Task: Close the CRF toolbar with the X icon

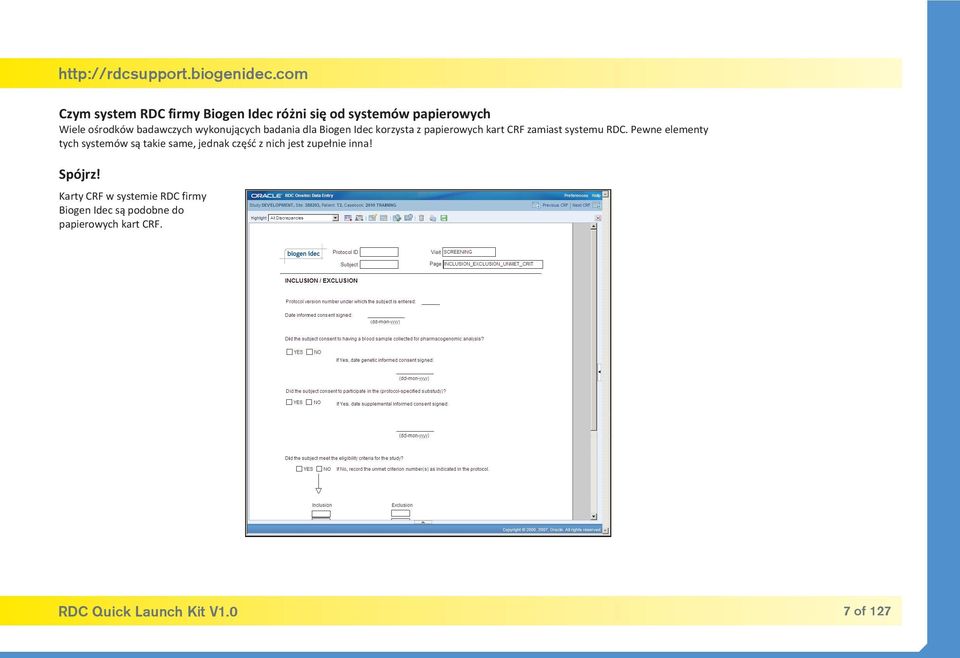Action: point(598,218)
